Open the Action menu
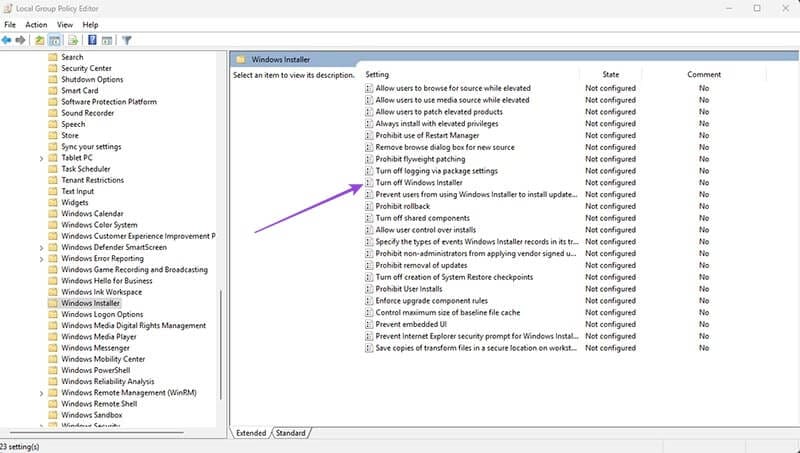 (36, 24)
